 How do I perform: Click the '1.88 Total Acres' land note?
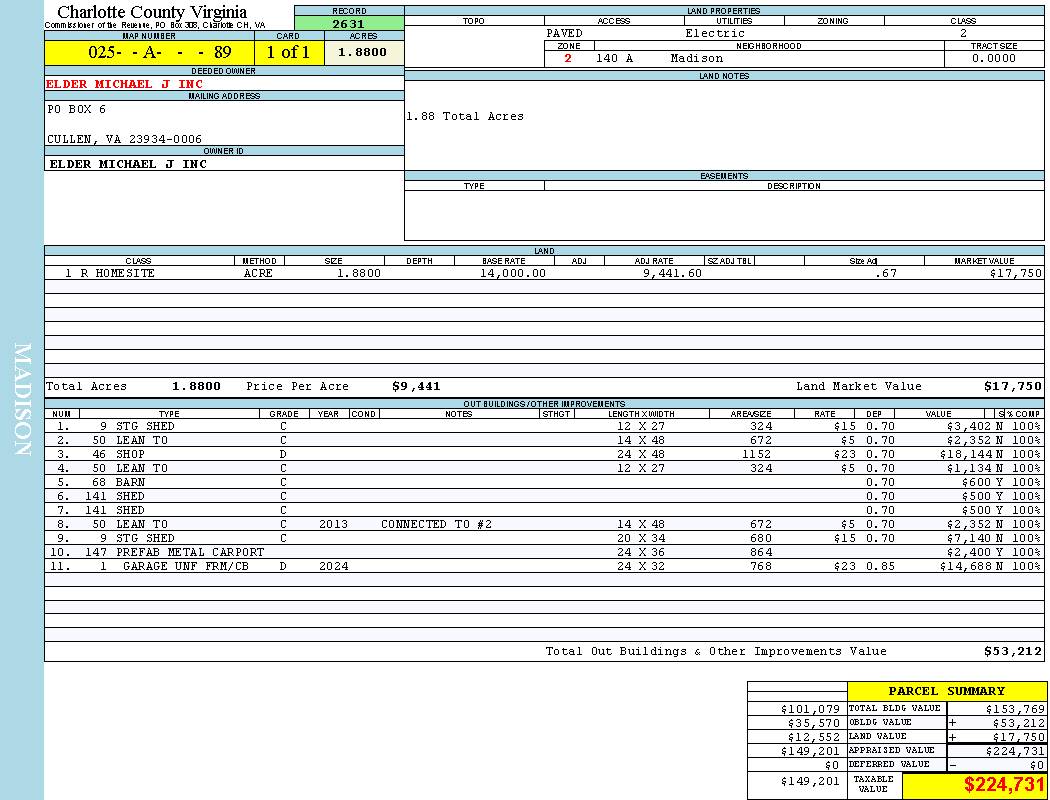465,116
